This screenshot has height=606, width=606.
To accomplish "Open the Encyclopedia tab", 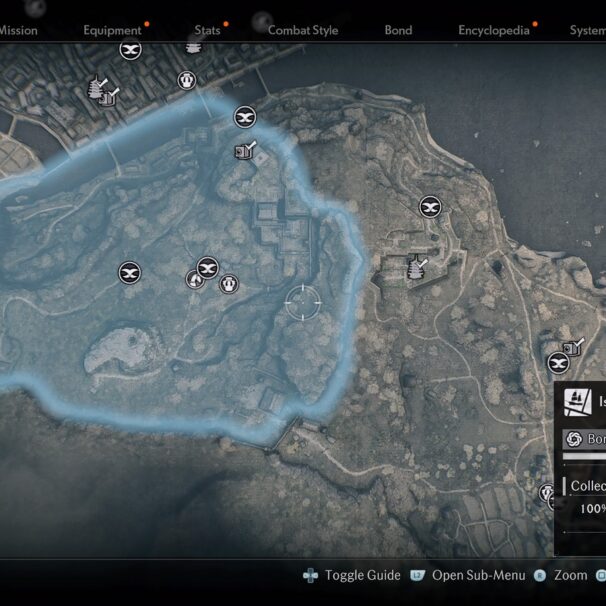I will click(x=494, y=30).
